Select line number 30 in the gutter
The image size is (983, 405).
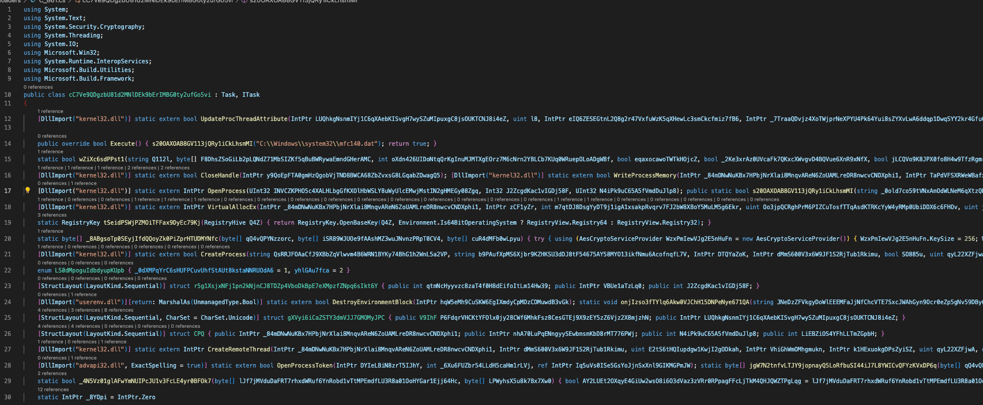8,397
